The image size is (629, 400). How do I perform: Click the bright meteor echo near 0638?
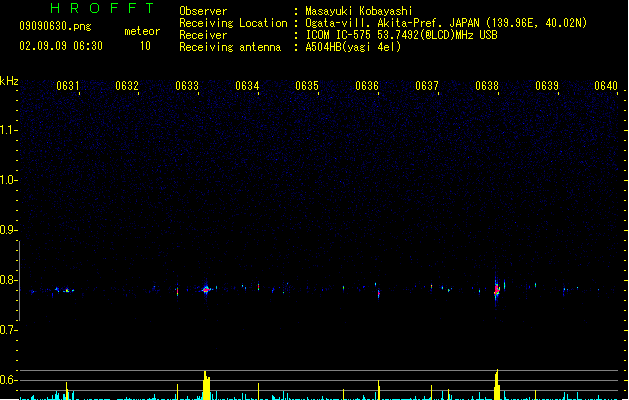tap(496, 290)
